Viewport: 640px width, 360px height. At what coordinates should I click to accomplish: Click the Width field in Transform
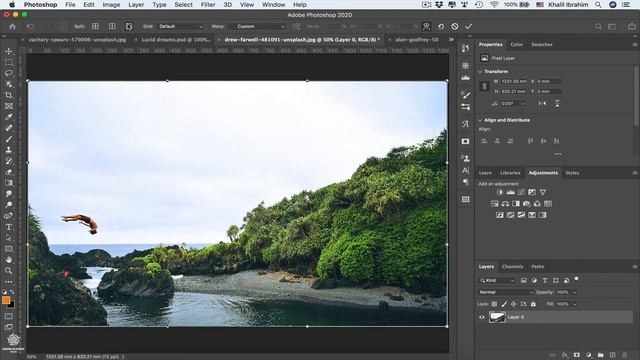click(514, 81)
